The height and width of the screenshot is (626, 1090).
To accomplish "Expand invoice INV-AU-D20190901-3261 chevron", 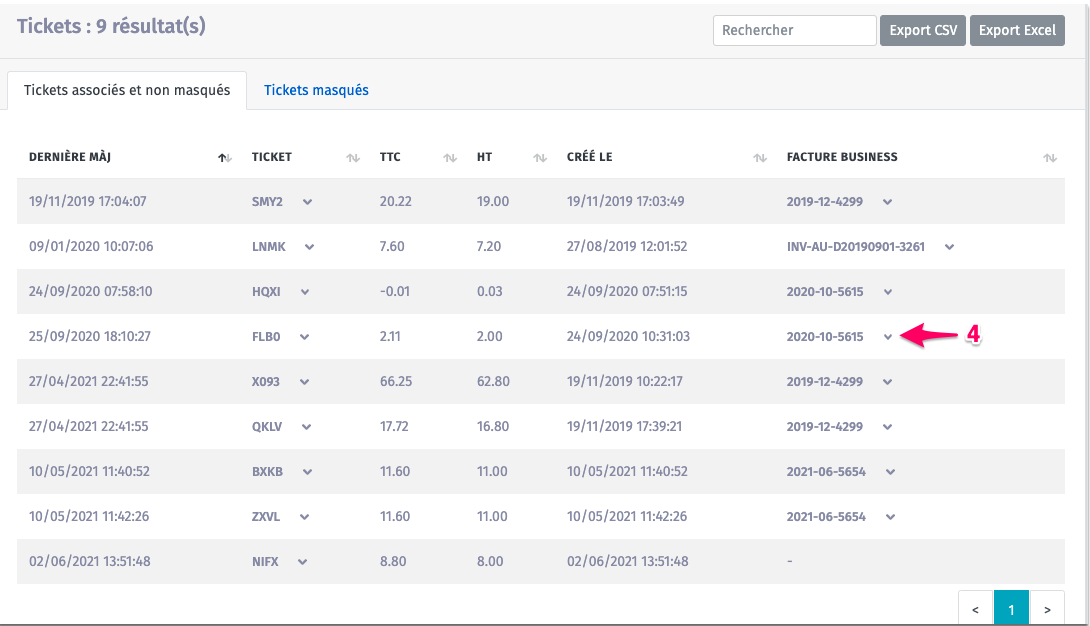I will [949, 247].
